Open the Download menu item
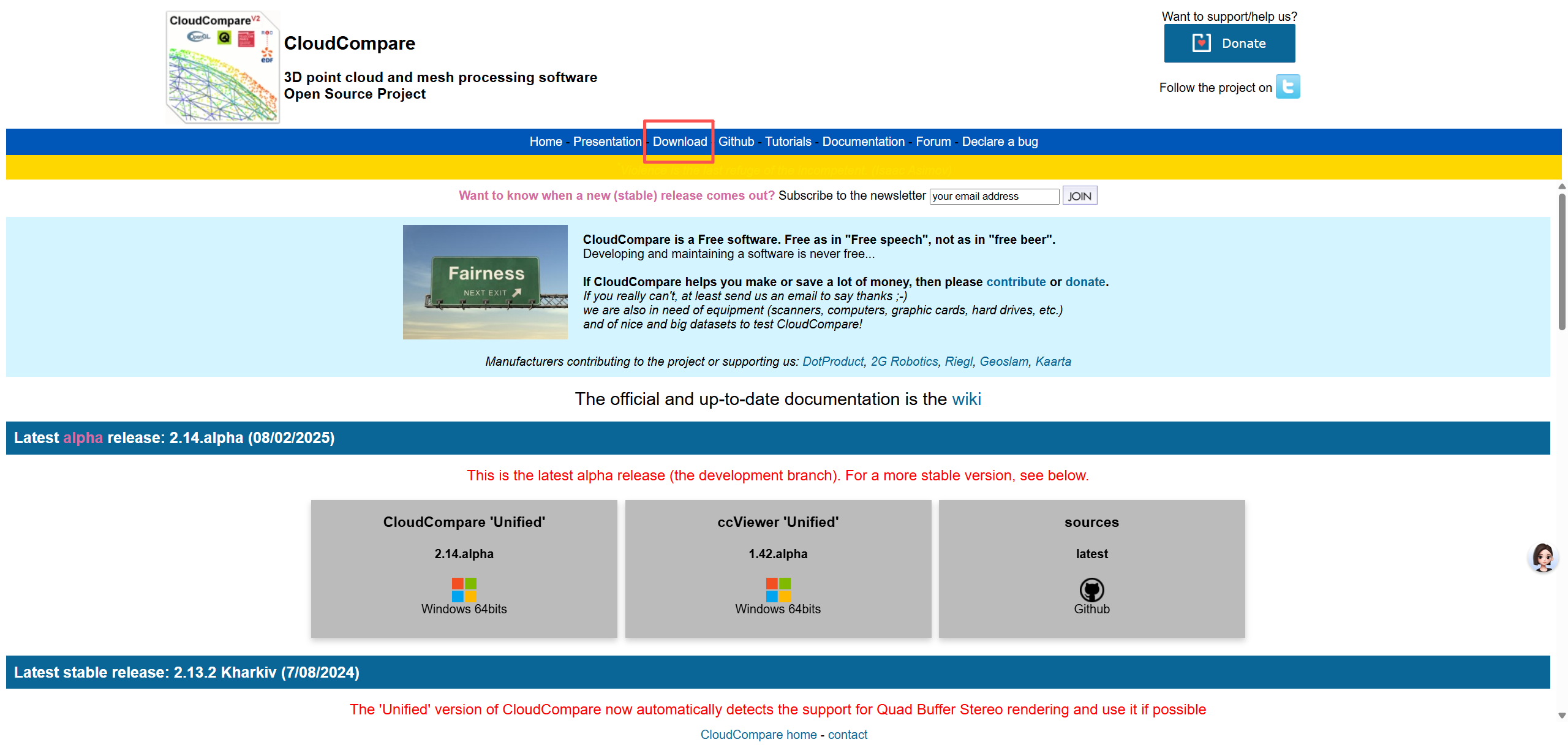 pos(679,142)
